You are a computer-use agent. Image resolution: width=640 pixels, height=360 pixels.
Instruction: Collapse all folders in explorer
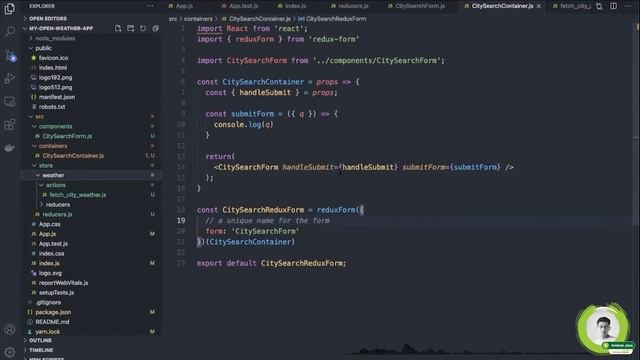[x=156, y=28]
